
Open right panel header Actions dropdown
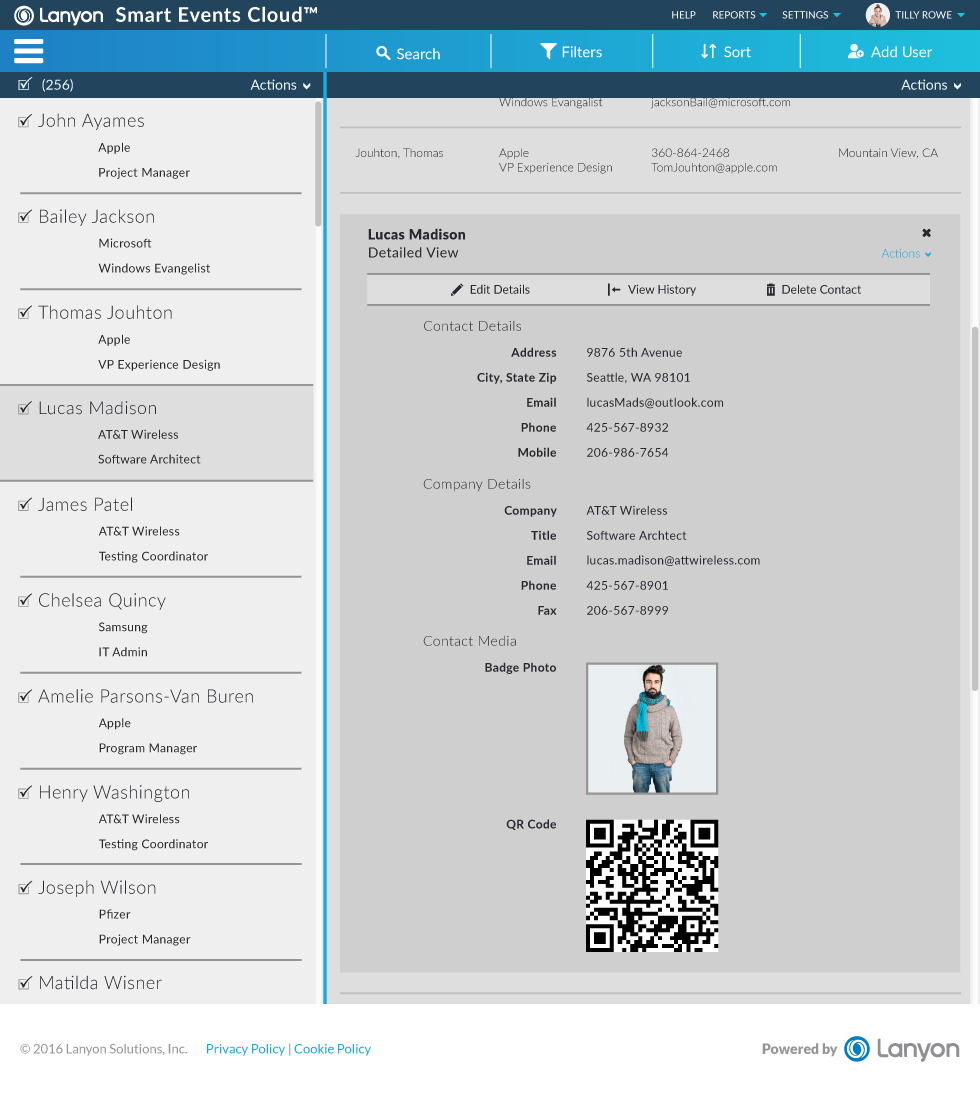[x=931, y=85]
